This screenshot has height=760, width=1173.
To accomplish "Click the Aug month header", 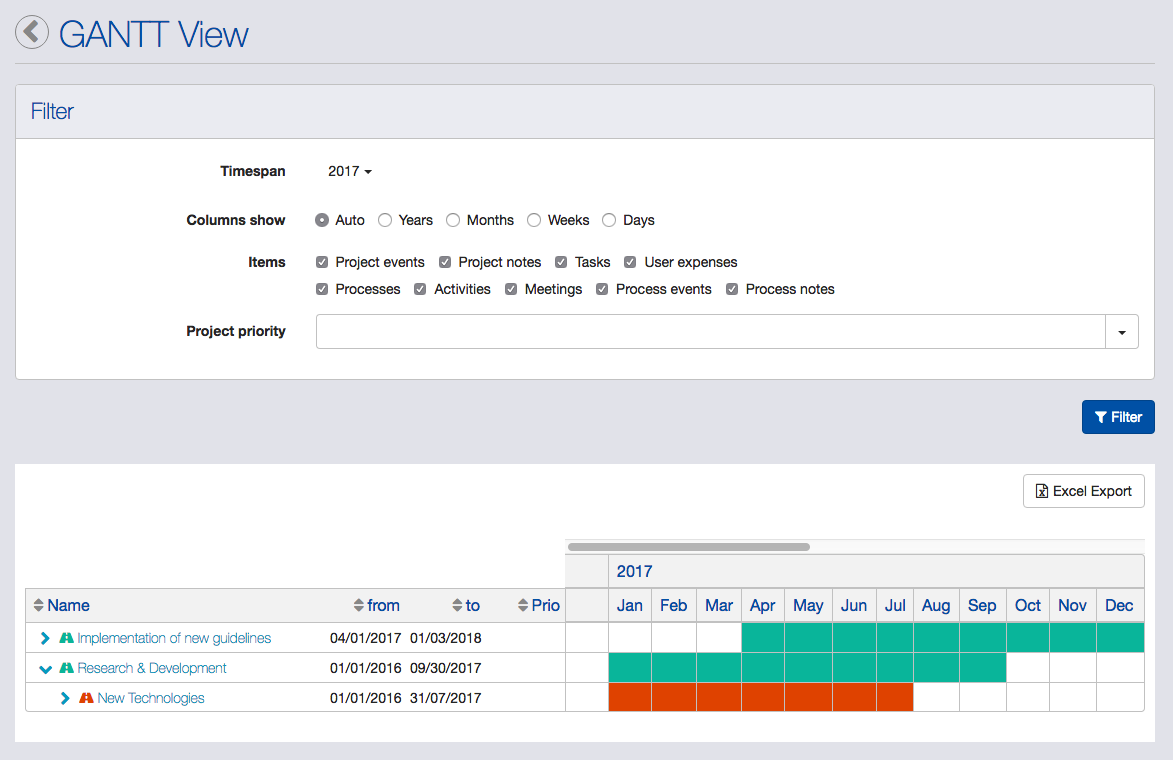I will click(936, 605).
